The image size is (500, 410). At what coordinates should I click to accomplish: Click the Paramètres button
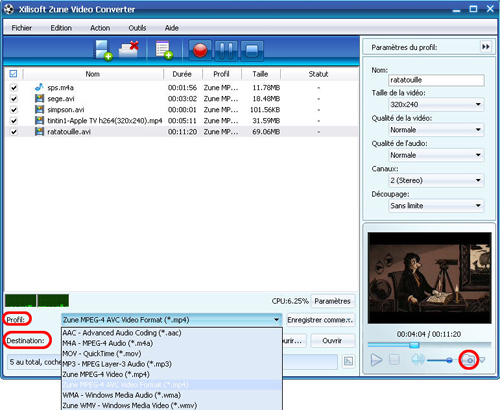pyautogui.click(x=332, y=301)
